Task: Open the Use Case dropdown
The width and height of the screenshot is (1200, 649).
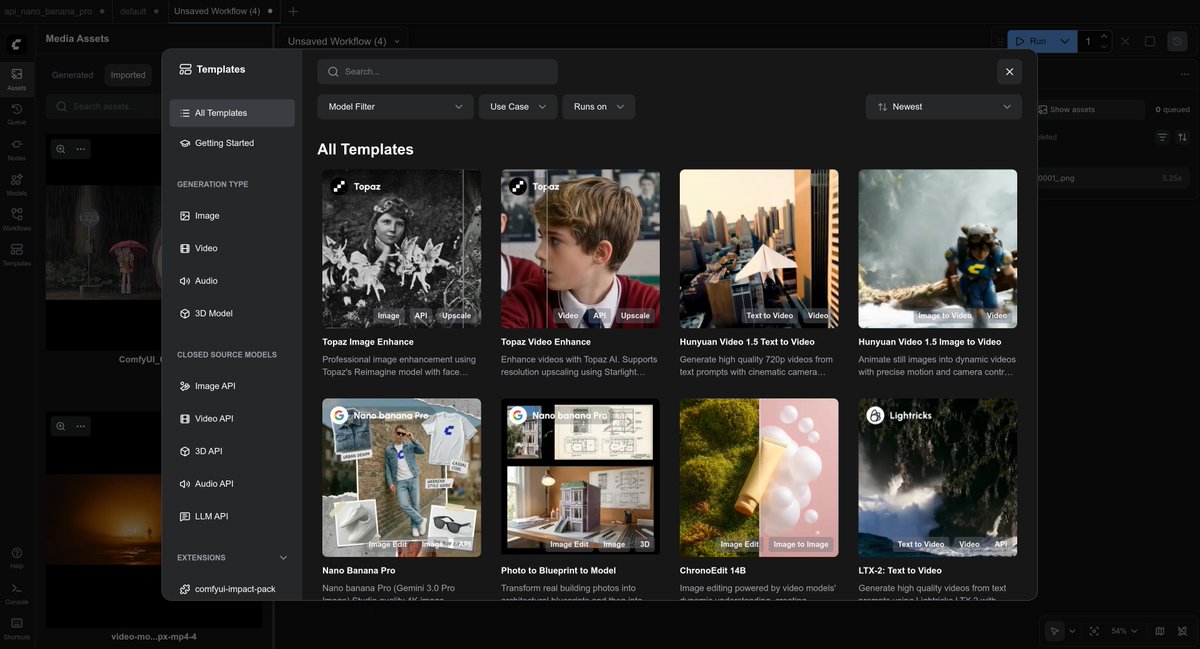Action: pyautogui.click(x=518, y=106)
